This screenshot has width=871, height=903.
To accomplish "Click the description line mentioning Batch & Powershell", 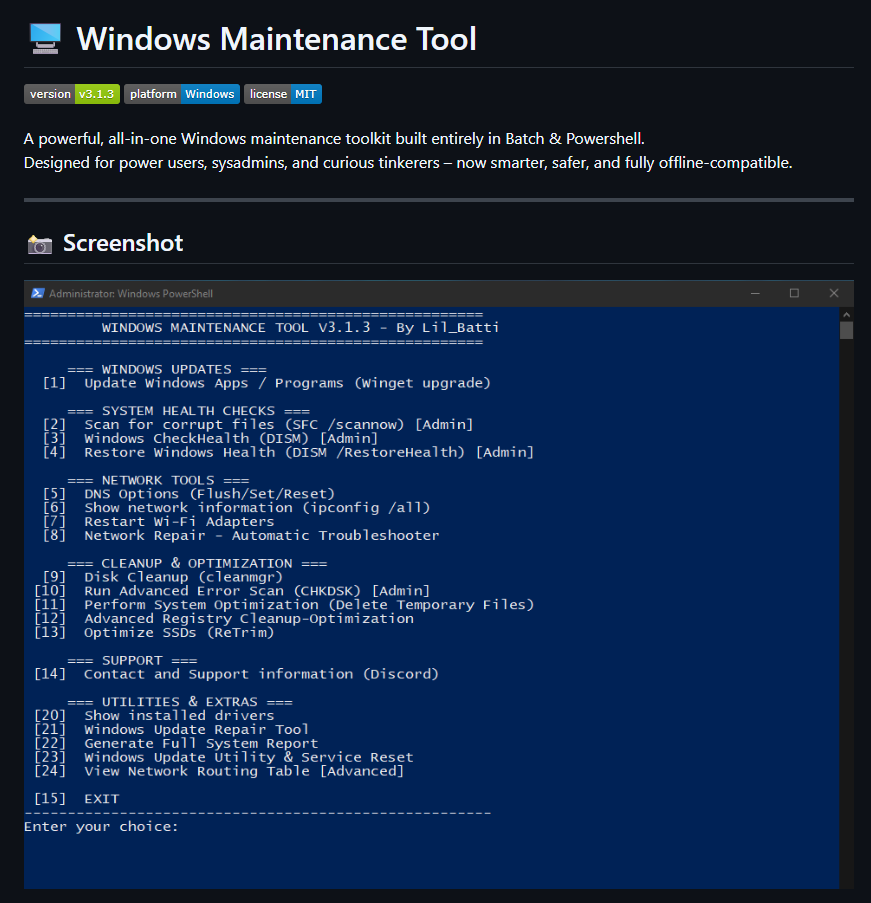I will click(334, 139).
